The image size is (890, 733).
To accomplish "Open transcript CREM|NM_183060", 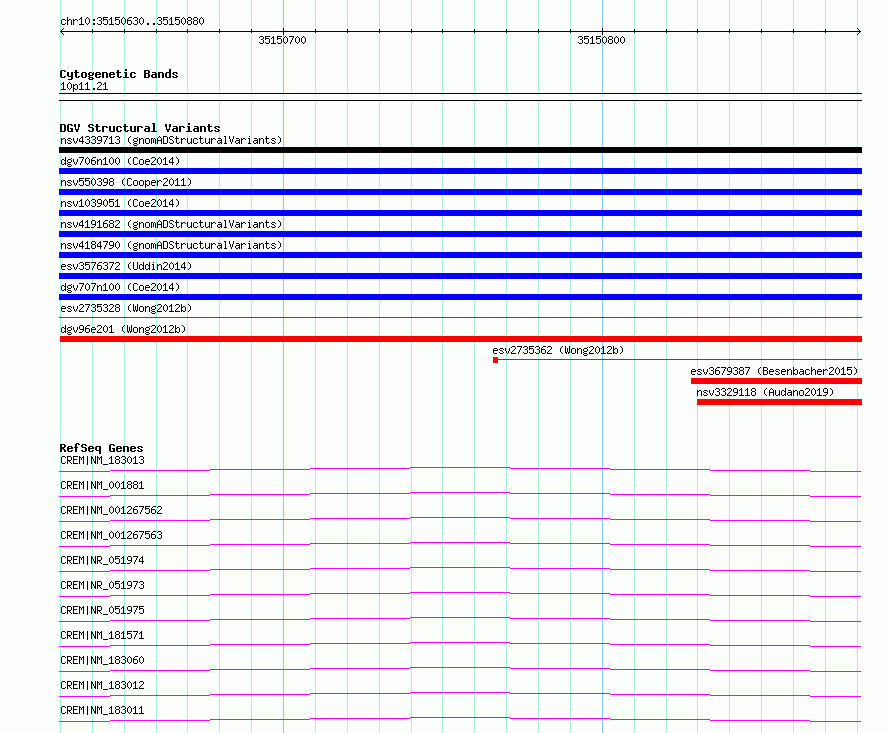I will (x=102, y=660).
